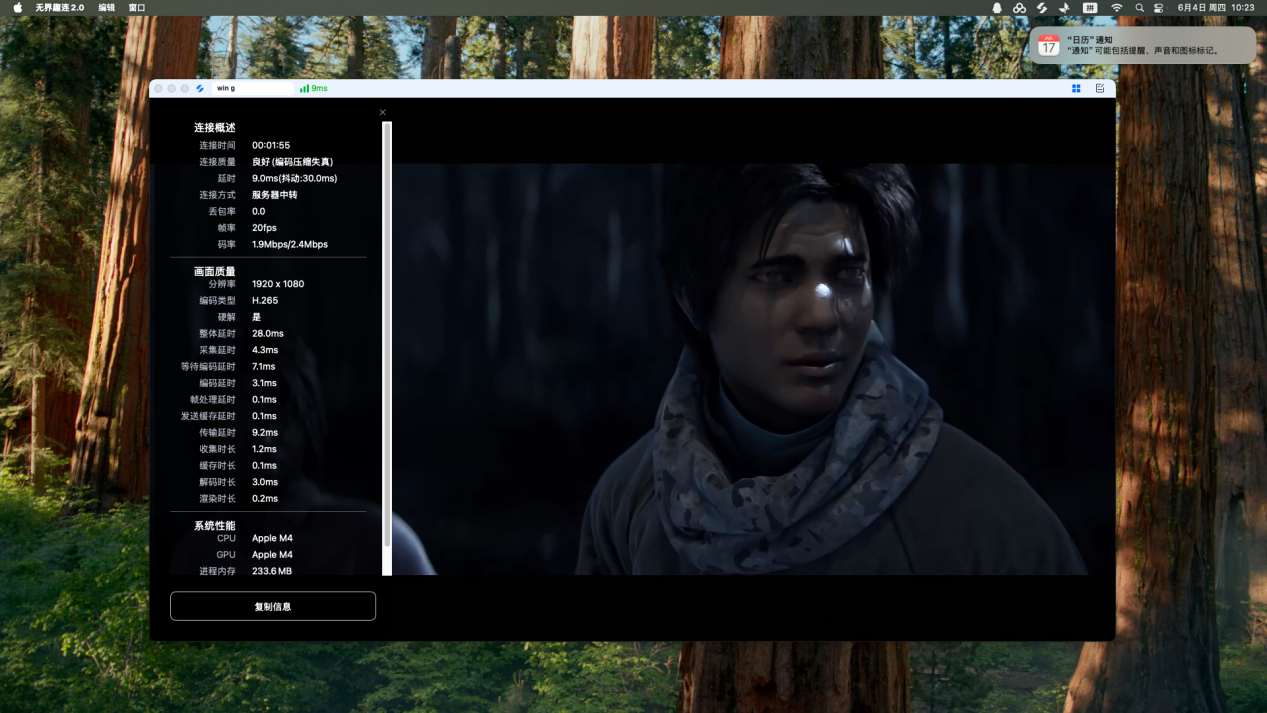Click the blue app logo beside the tab
This screenshot has width=1267, height=713.
click(x=200, y=88)
